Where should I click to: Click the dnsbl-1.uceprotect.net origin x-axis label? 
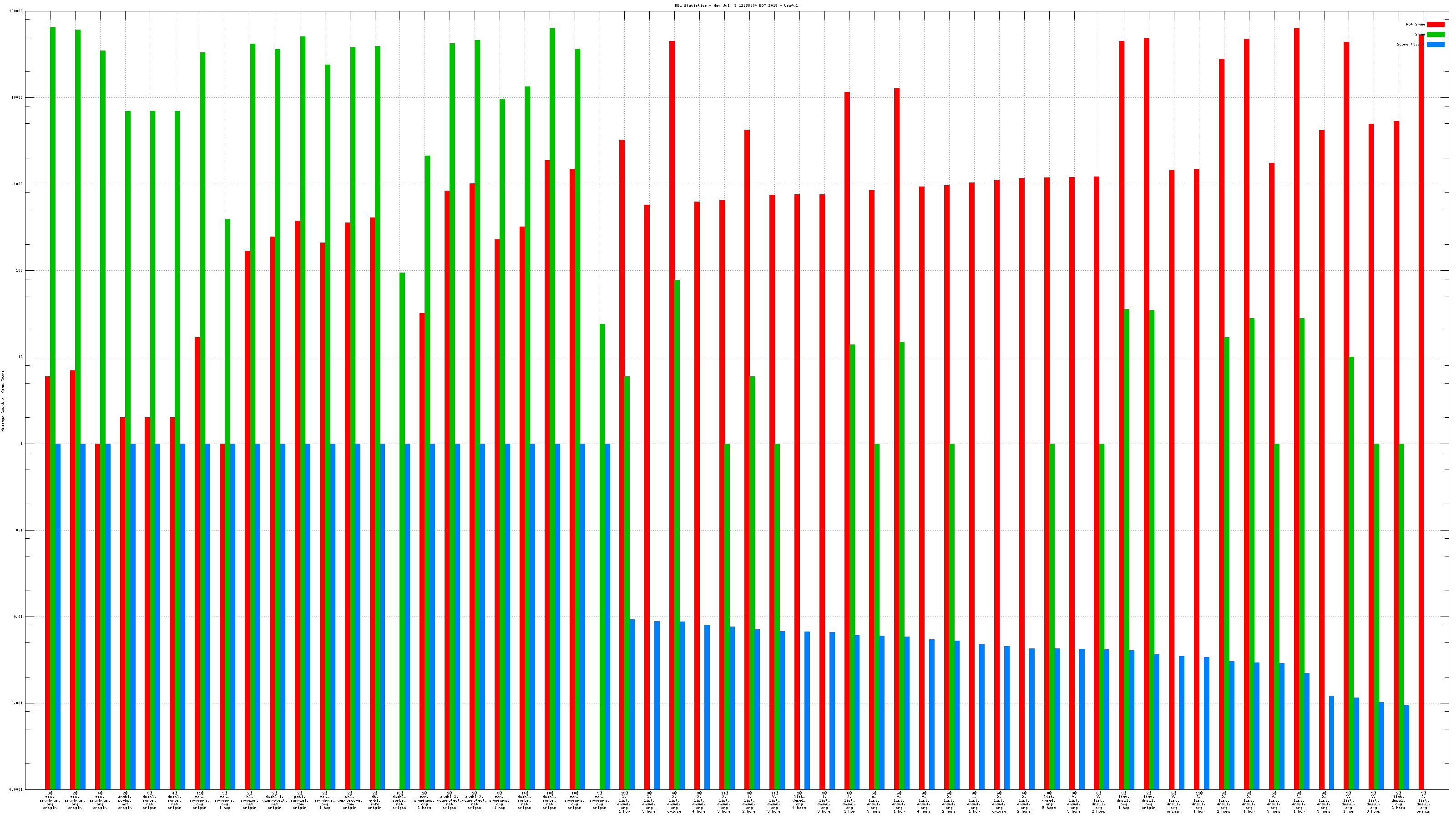[x=275, y=800]
